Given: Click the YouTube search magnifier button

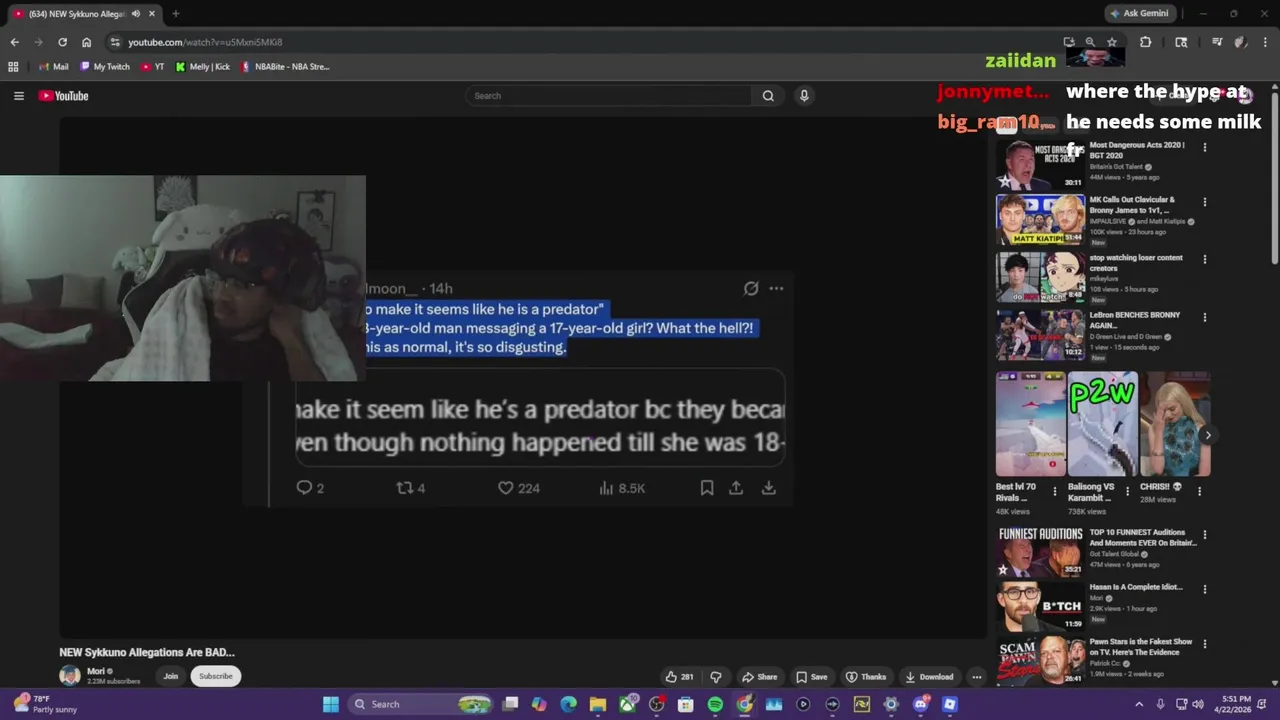Looking at the screenshot, I should click(768, 96).
